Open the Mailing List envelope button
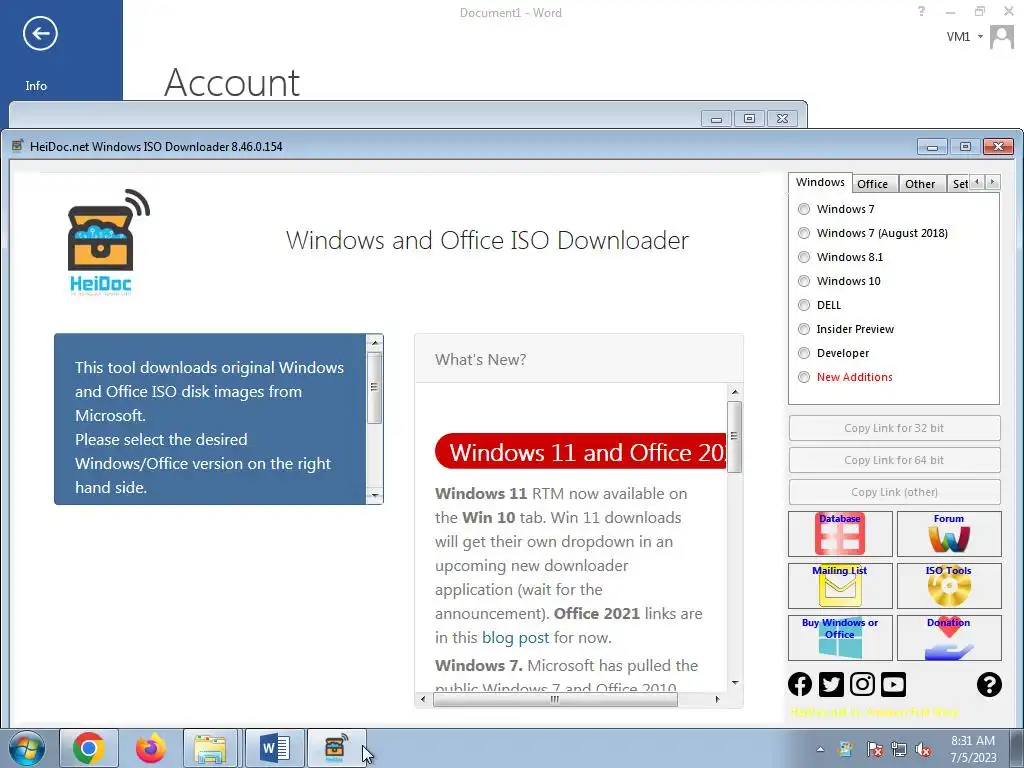 tap(840, 586)
